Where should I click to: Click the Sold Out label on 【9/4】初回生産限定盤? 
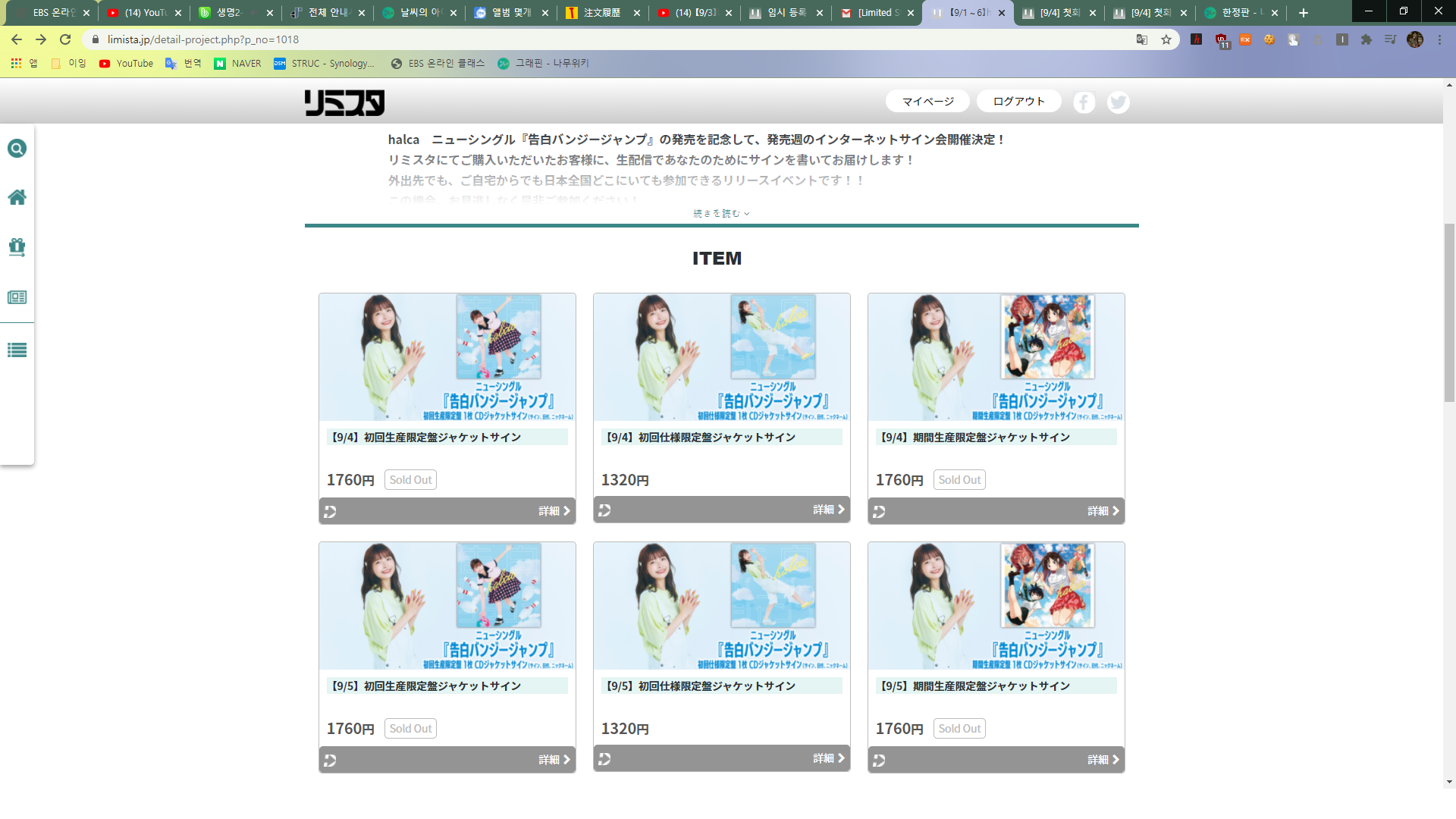410,480
